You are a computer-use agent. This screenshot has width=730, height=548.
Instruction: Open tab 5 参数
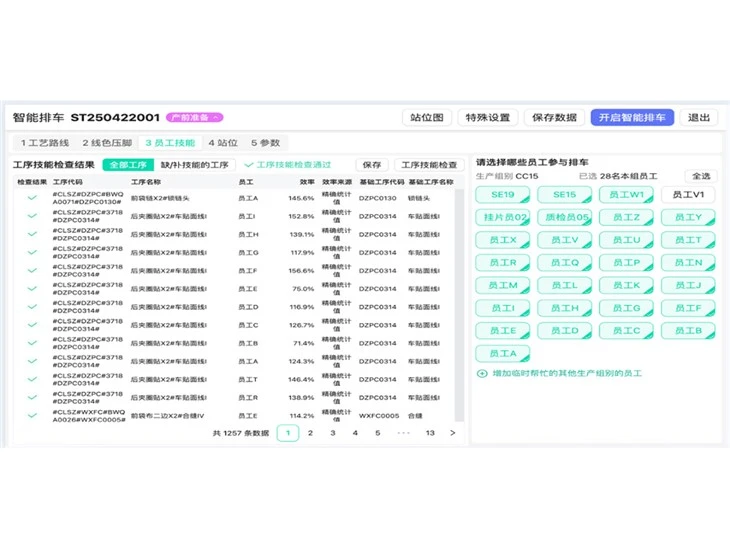tap(265, 143)
